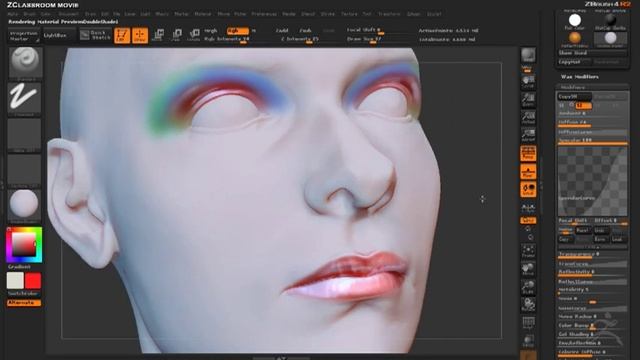This screenshot has width=640, height=360.
Task: Open the Document menu
Action: pos(69,14)
